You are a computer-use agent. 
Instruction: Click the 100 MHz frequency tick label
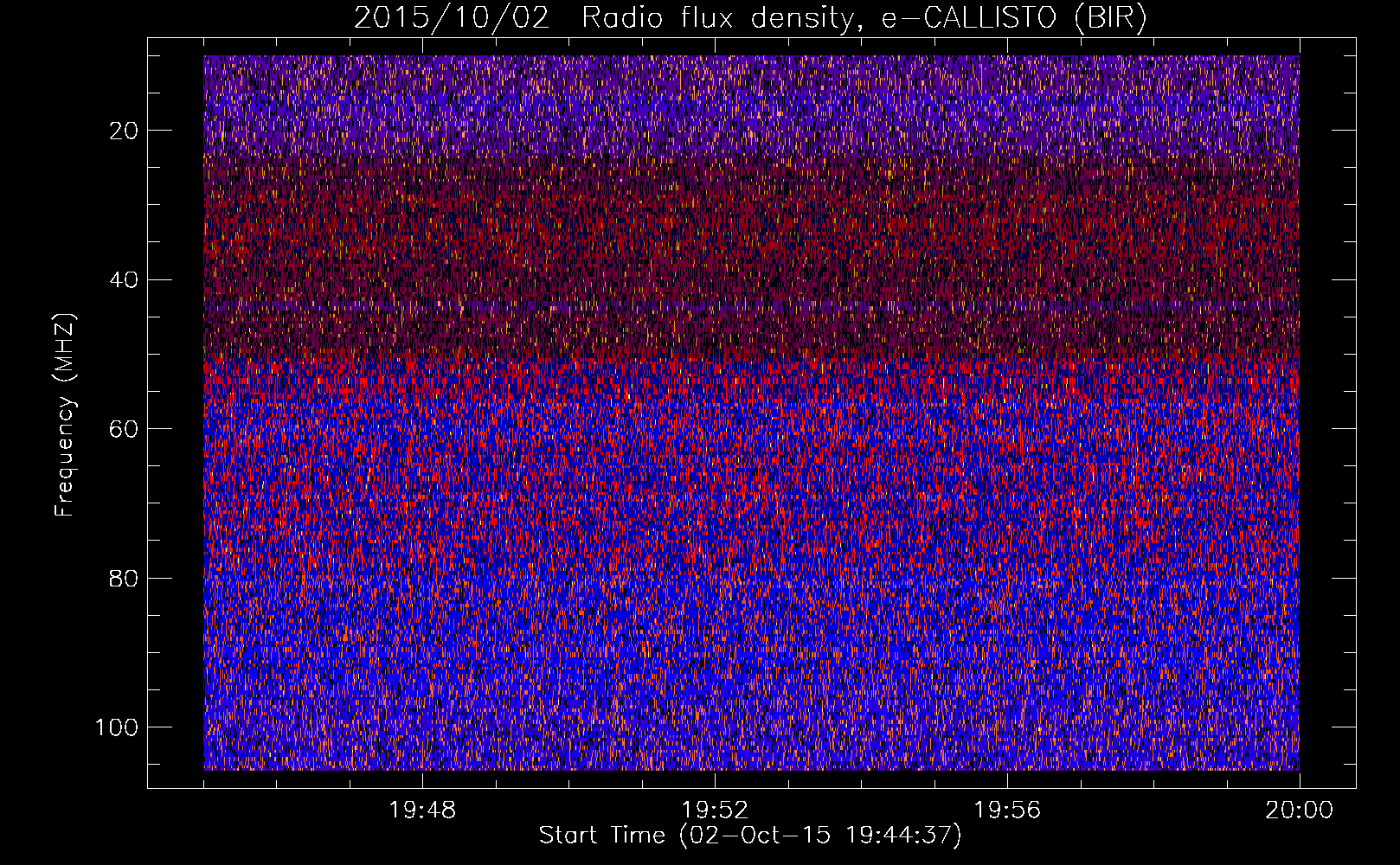pos(118,727)
